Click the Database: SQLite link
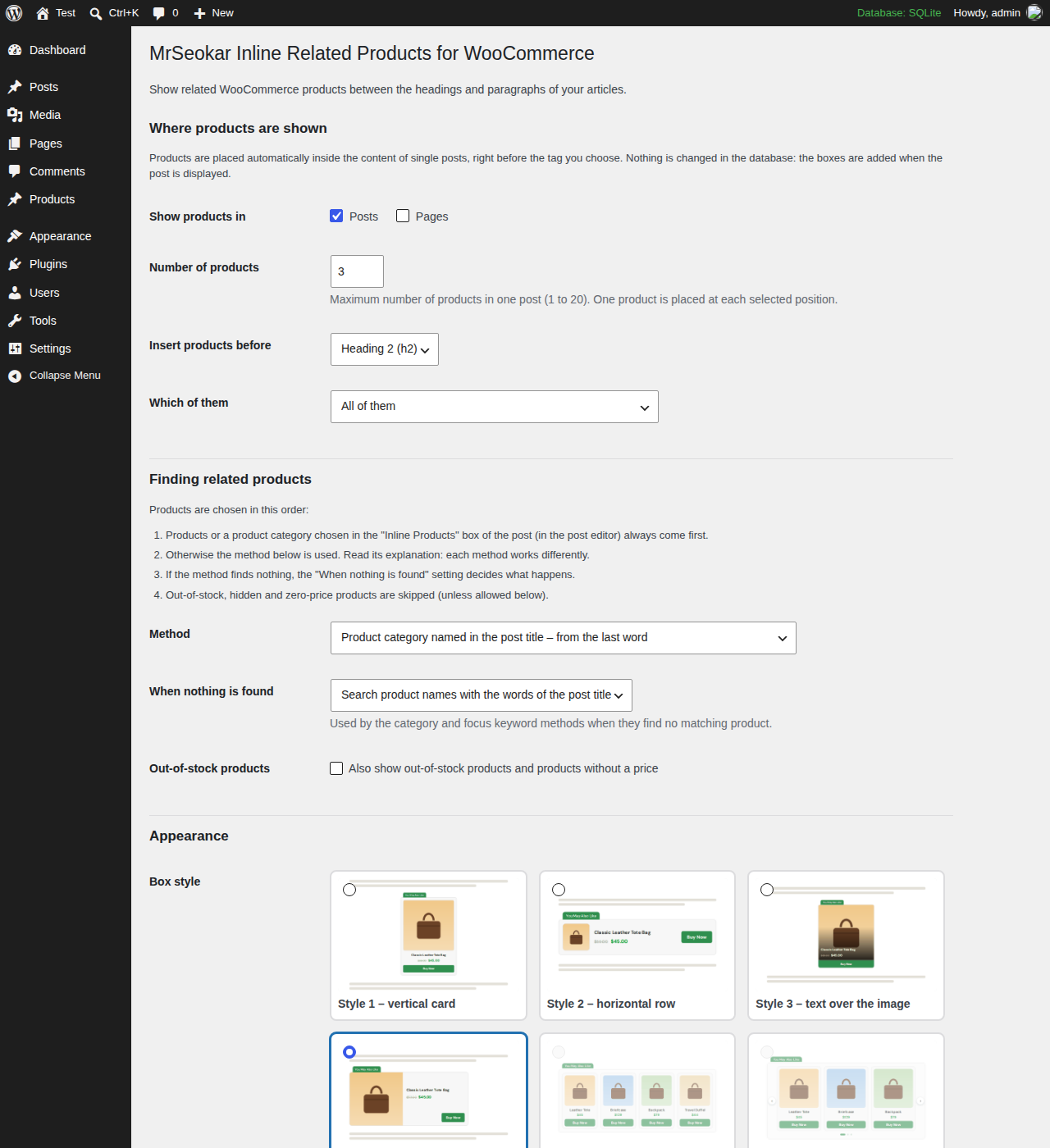1050x1148 pixels. [x=899, y=13]
